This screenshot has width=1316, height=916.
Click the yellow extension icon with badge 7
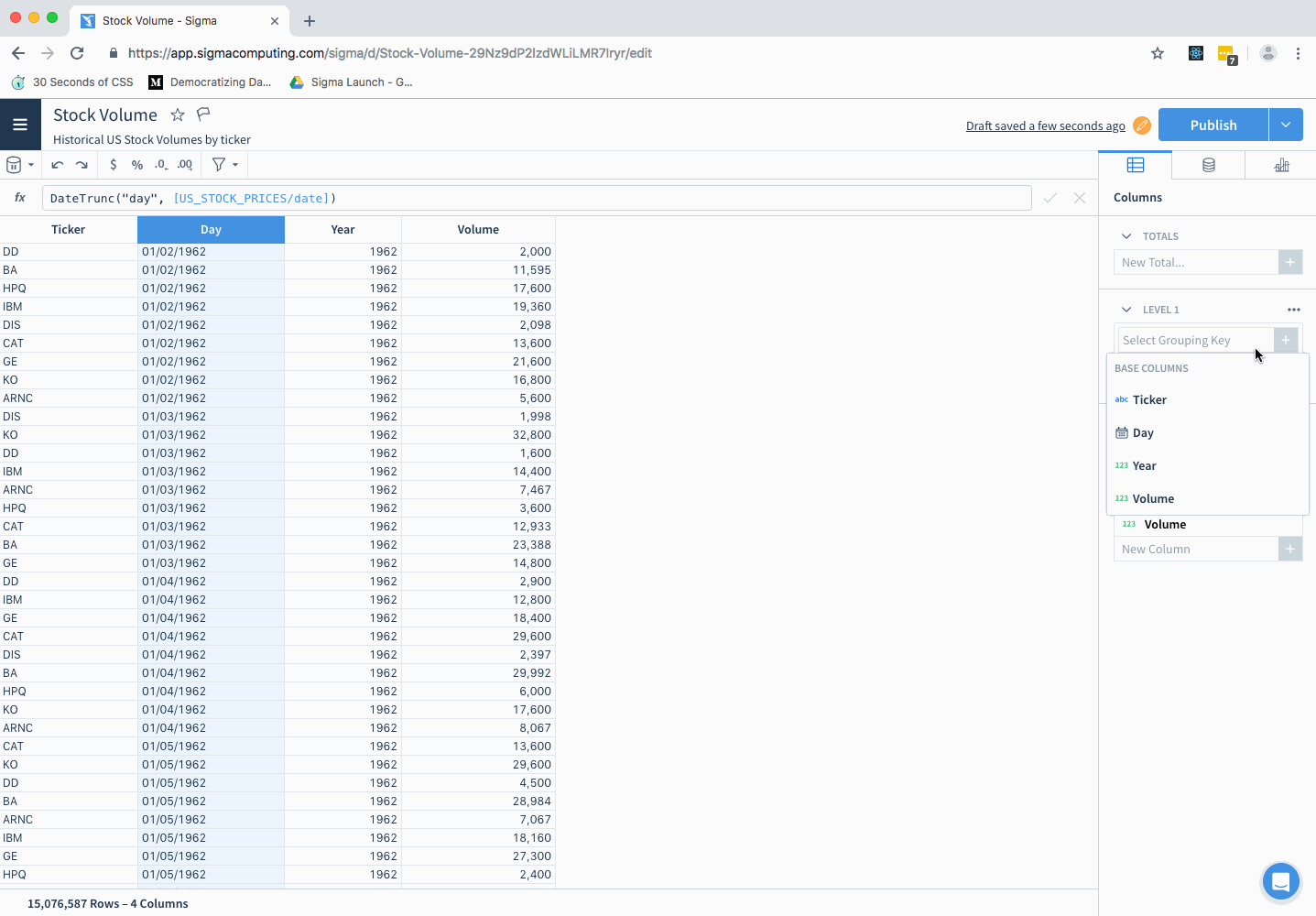[1227, 55]
